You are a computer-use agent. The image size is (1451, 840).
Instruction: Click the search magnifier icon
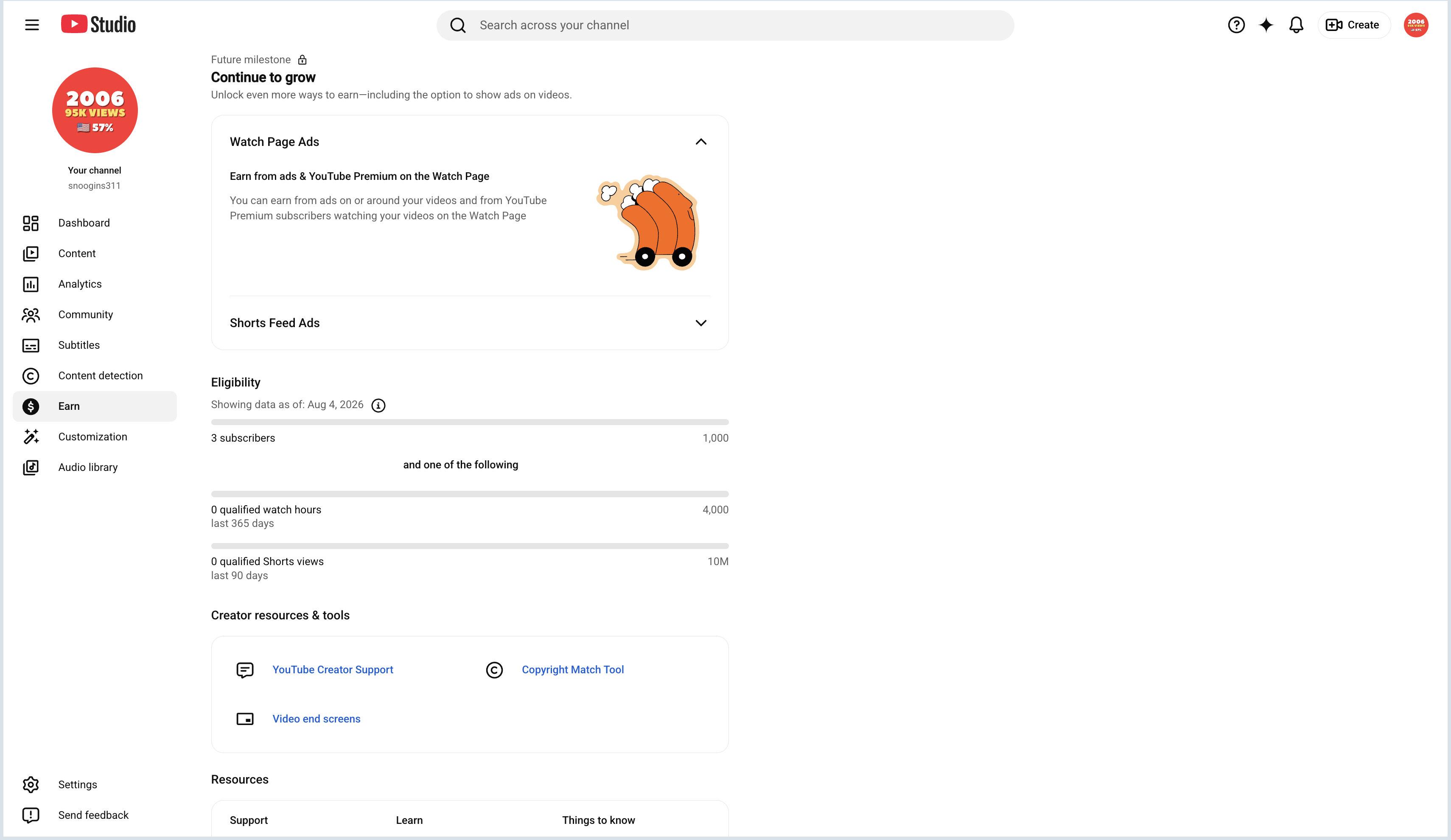coord(458,25)
